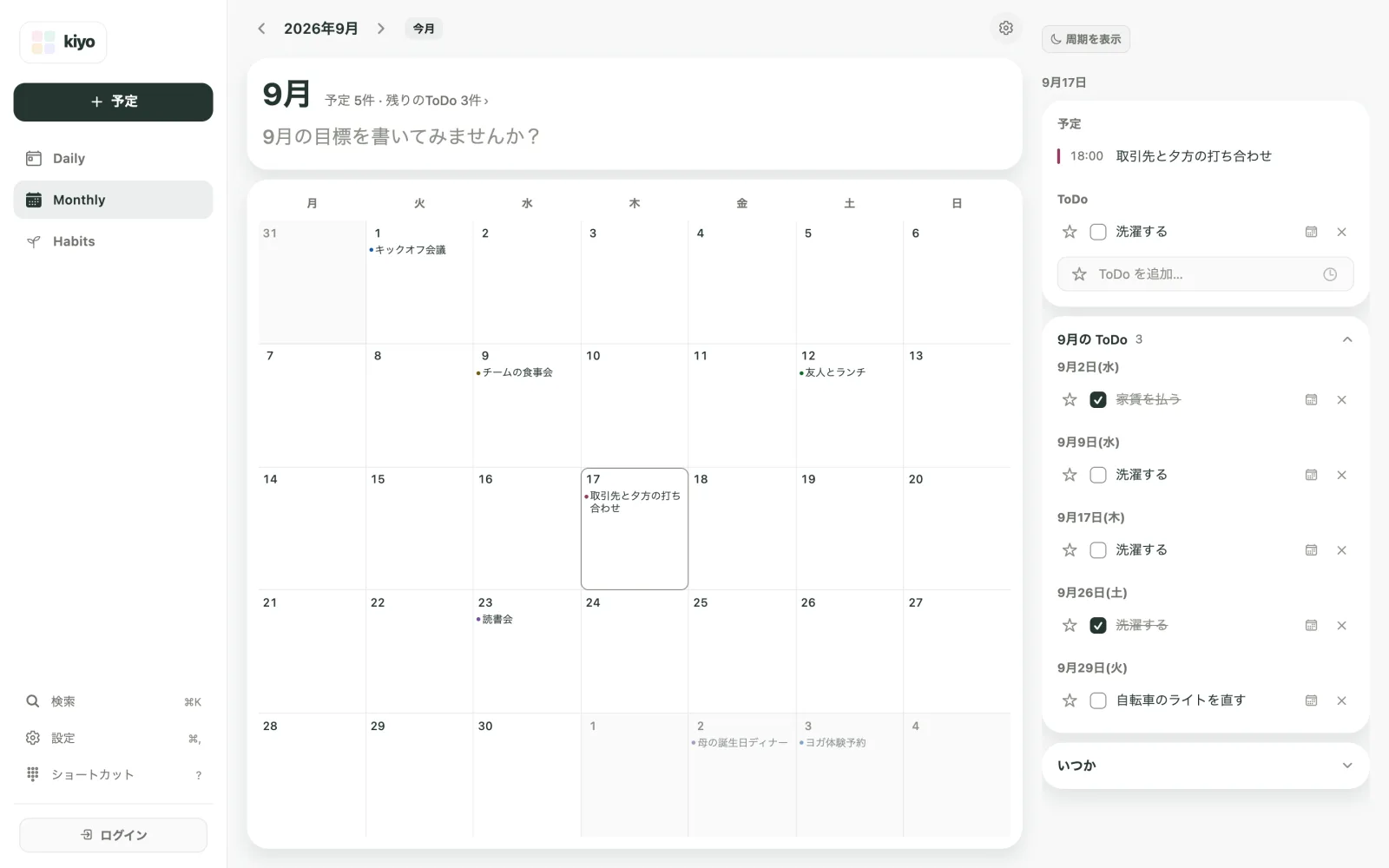Click the ToDo を追加 input field
Screen dimensions: 1389x868
click(x=1205, y=274)
